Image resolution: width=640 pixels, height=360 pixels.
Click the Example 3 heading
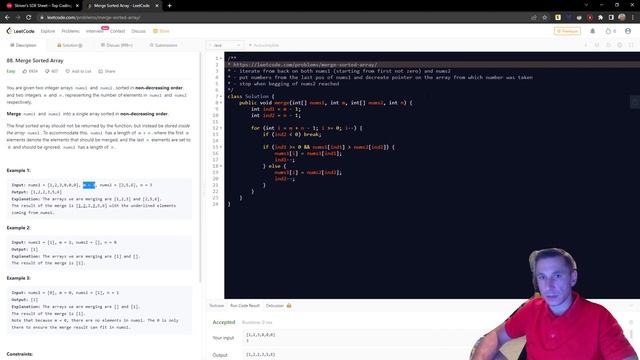(x=19, y=278)
